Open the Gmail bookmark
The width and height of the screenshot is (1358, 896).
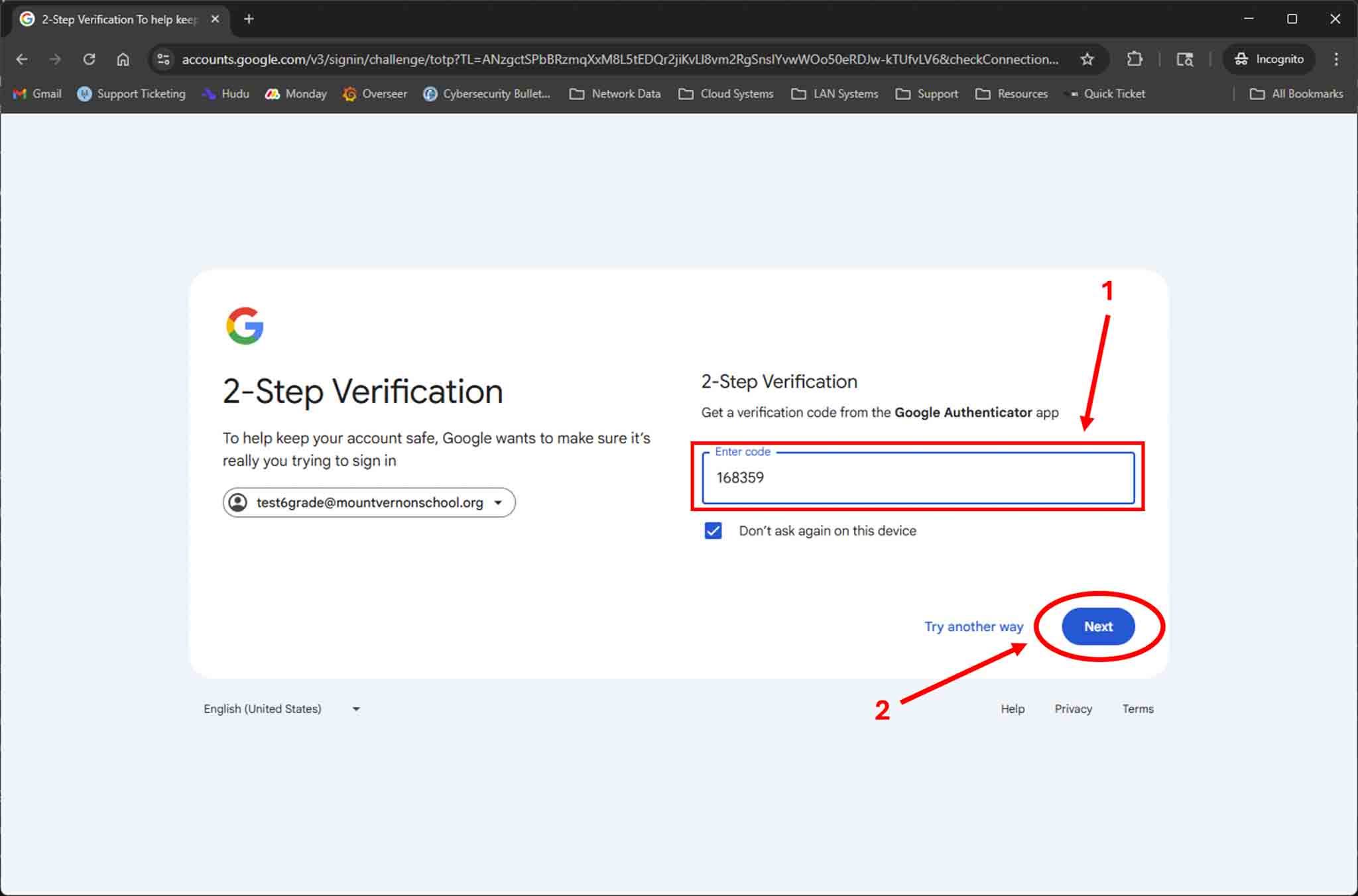click(x=37, y=93)
